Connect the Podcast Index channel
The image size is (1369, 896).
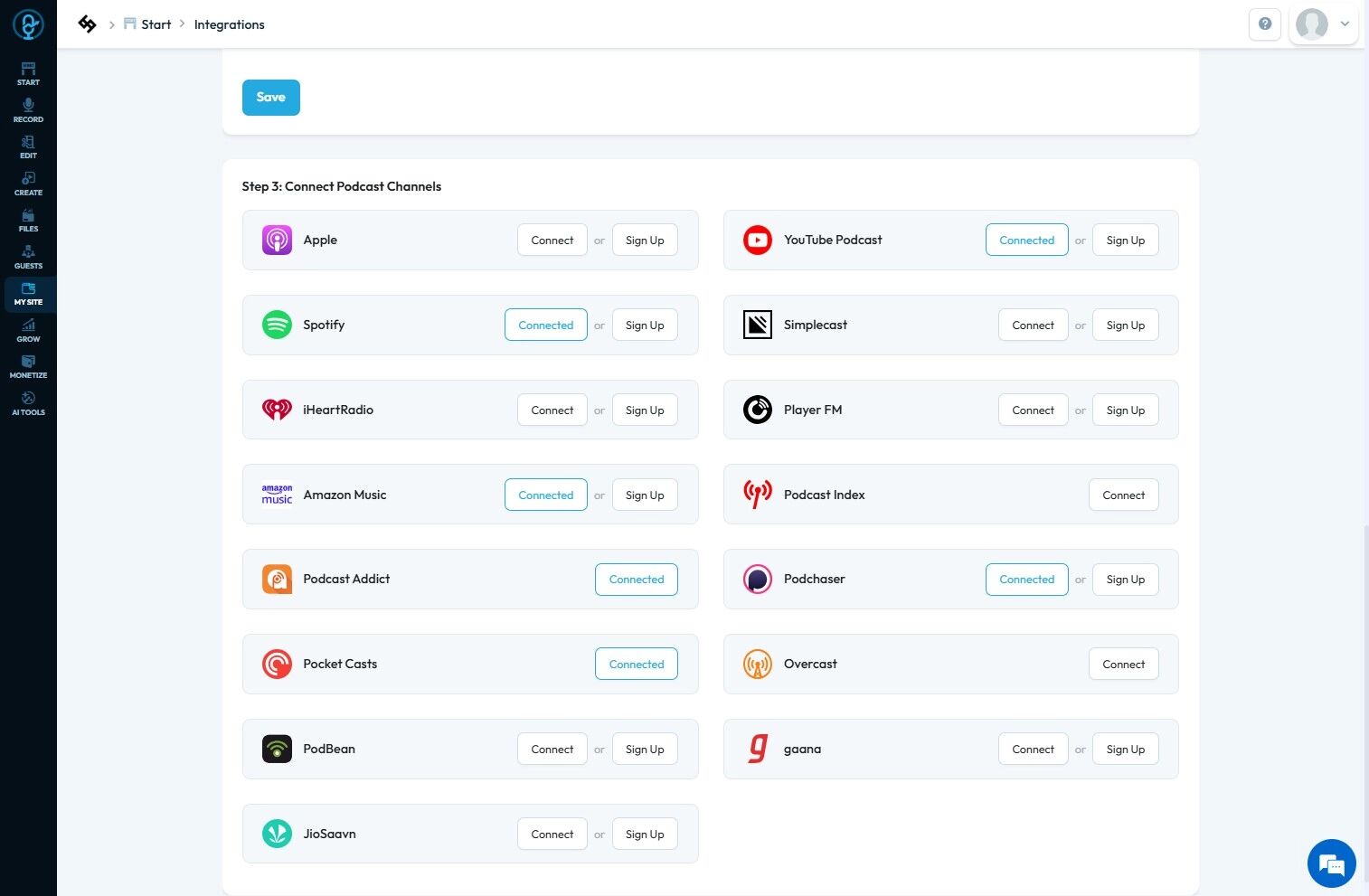1124,495
